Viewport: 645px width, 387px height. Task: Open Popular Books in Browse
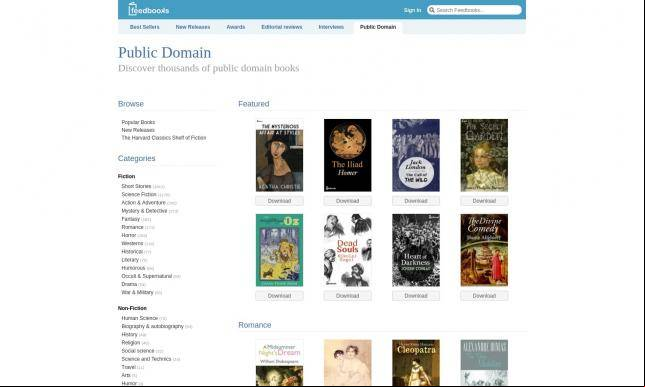pos(138,122)
